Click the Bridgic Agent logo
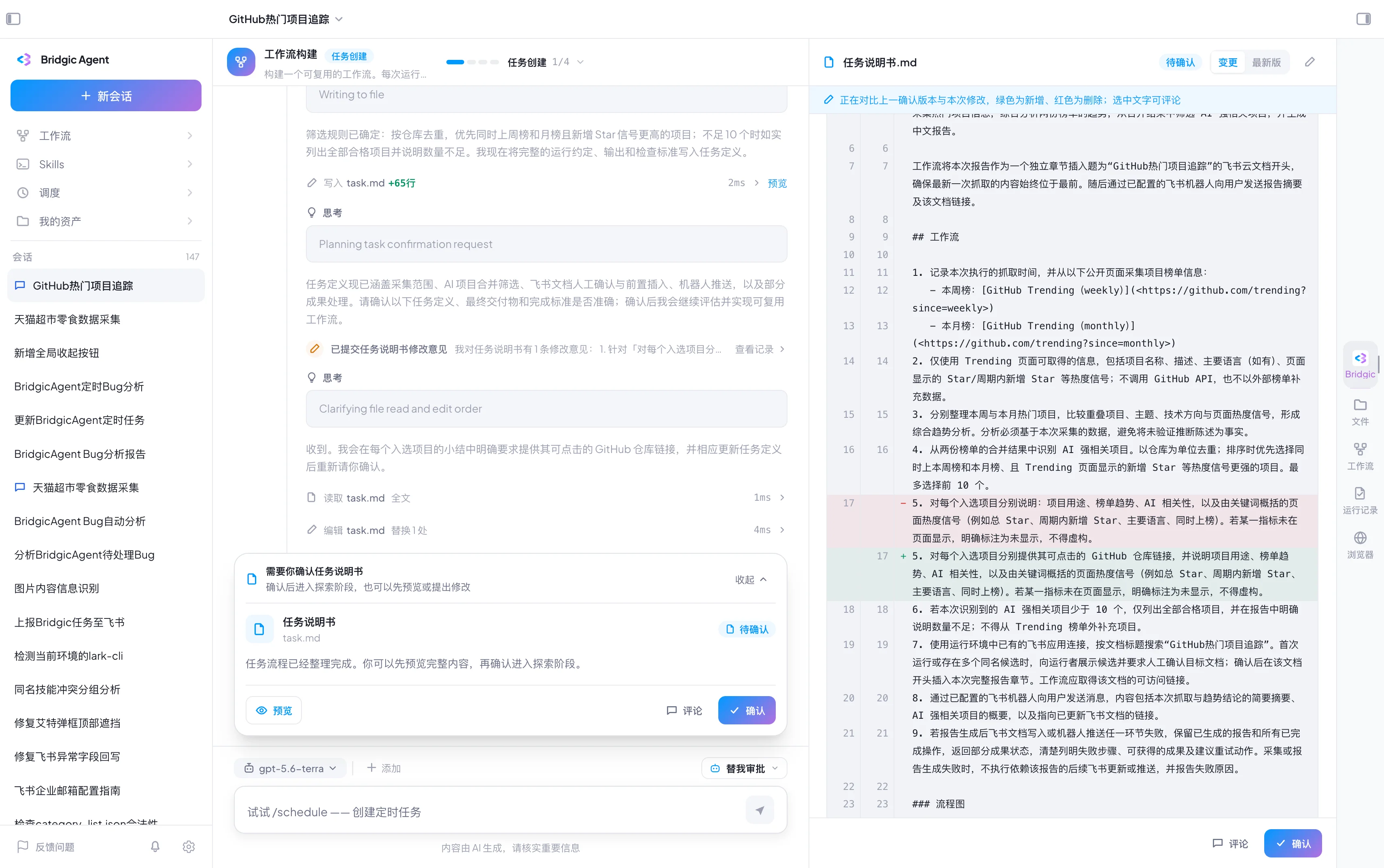The image size is (1384, 868). click(24, 60)
